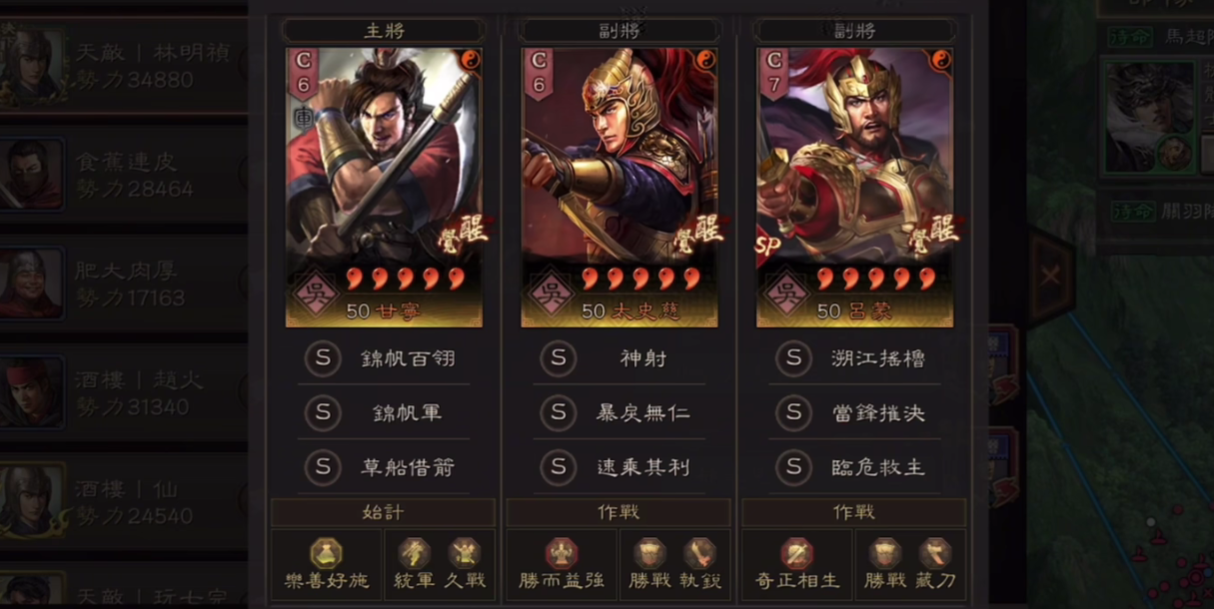Select the 奇正相生 tactic icon
1214x609 pixels.
pyautogui.click(x=797, y=554)
